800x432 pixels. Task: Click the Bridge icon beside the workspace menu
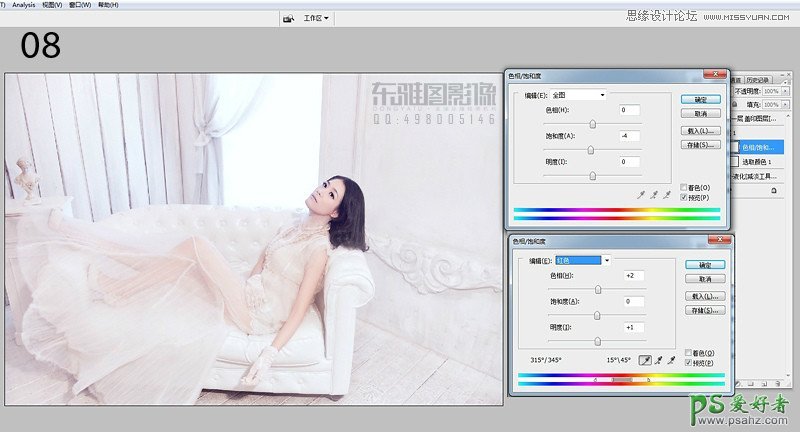pos(288,18)
